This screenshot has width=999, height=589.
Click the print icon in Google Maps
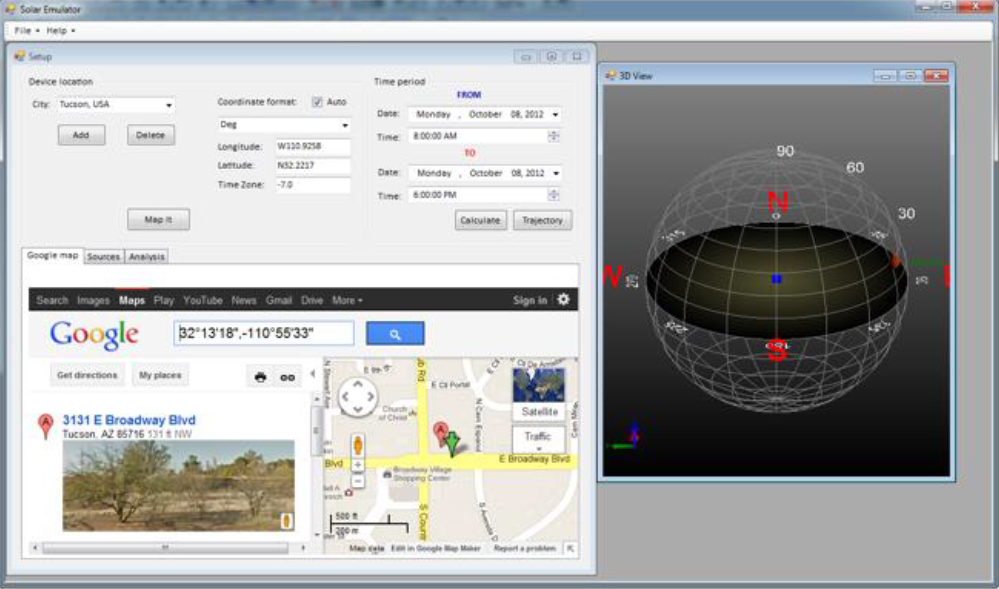click(260, 377)
